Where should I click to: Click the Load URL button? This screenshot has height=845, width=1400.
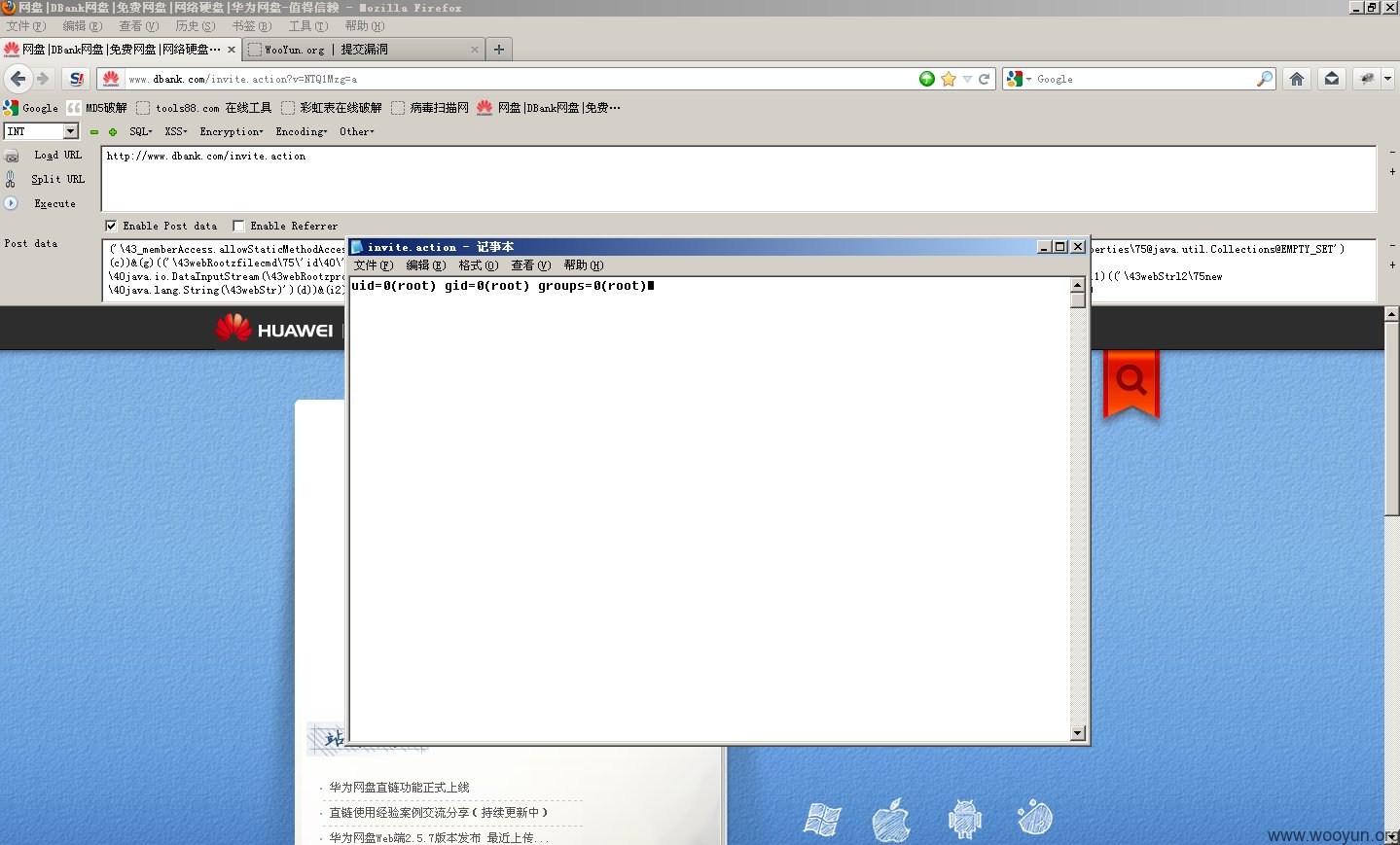click(57, 156)
